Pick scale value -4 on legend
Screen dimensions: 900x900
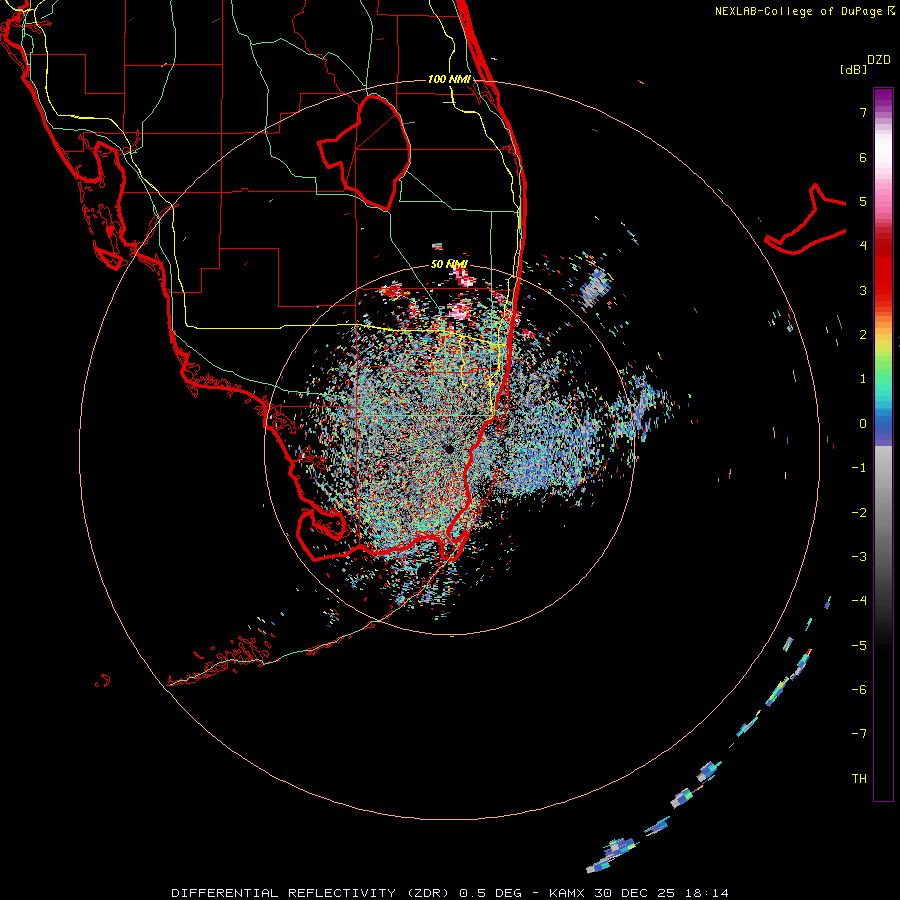click(859, 601)
